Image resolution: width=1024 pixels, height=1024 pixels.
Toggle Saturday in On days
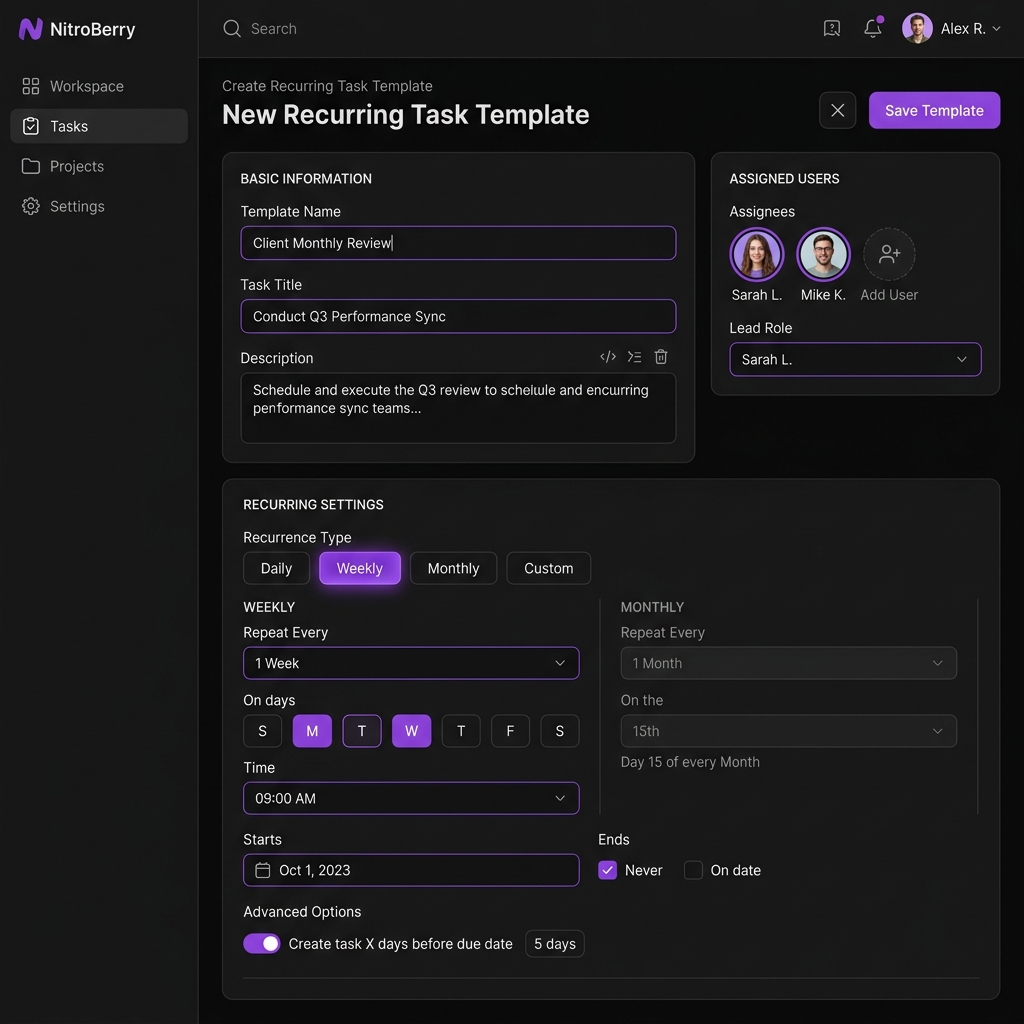coord(560,731)
